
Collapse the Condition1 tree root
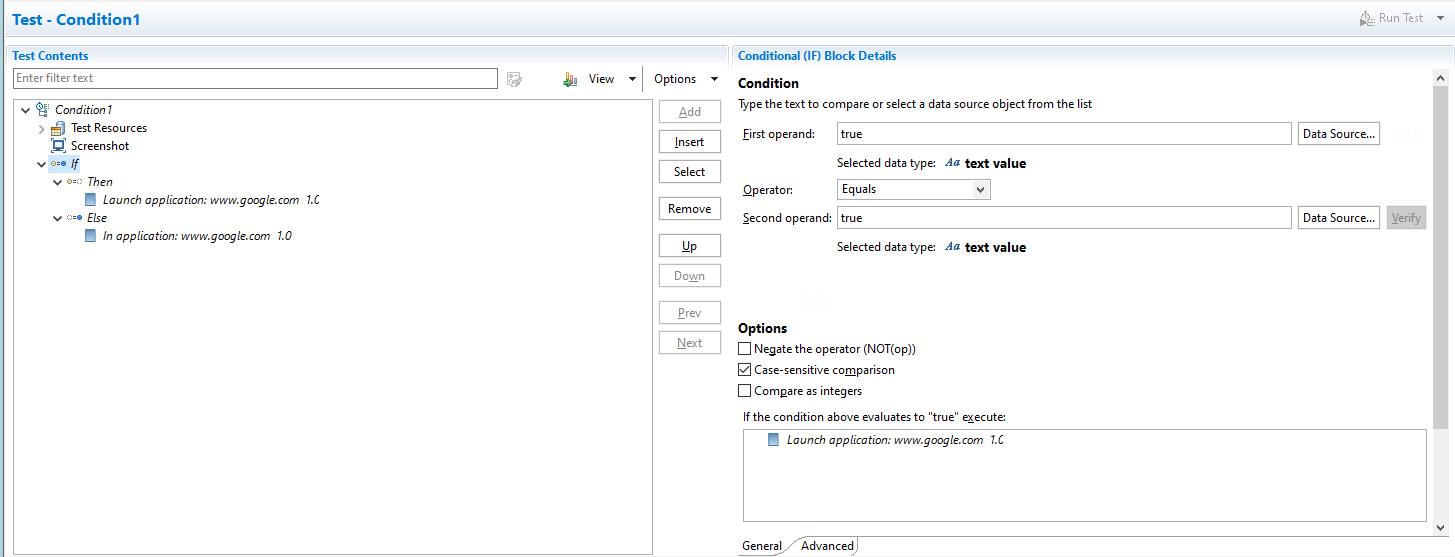pos(25,110)
